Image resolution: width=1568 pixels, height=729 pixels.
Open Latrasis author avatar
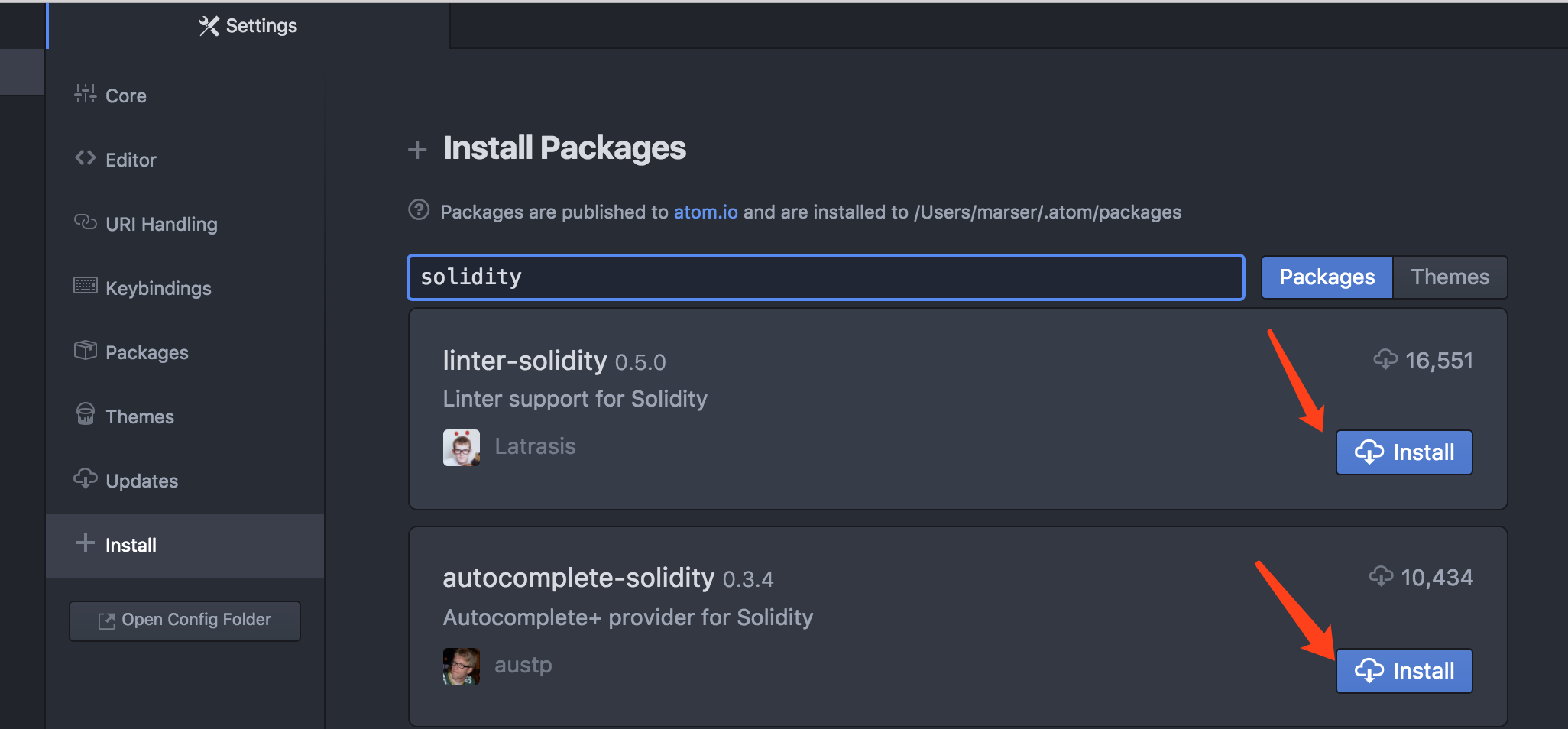point(462,447)
